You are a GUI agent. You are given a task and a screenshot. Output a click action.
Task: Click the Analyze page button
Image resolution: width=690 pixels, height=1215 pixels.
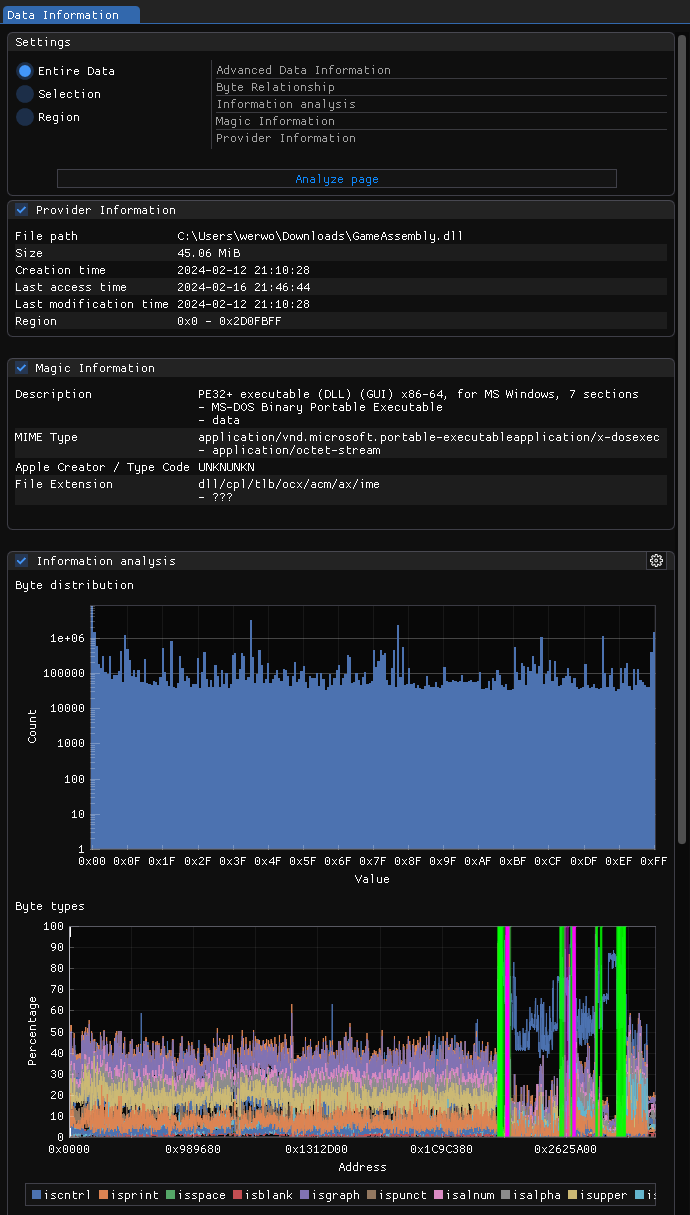coord(336,179)
